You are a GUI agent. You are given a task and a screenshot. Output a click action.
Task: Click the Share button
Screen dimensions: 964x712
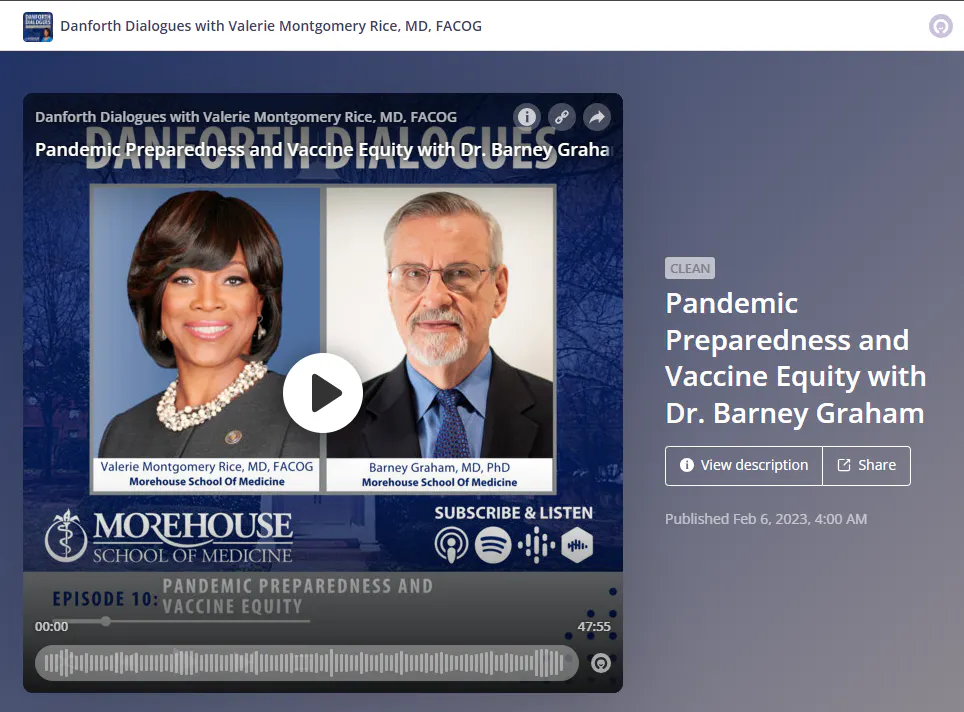(867, 465)
